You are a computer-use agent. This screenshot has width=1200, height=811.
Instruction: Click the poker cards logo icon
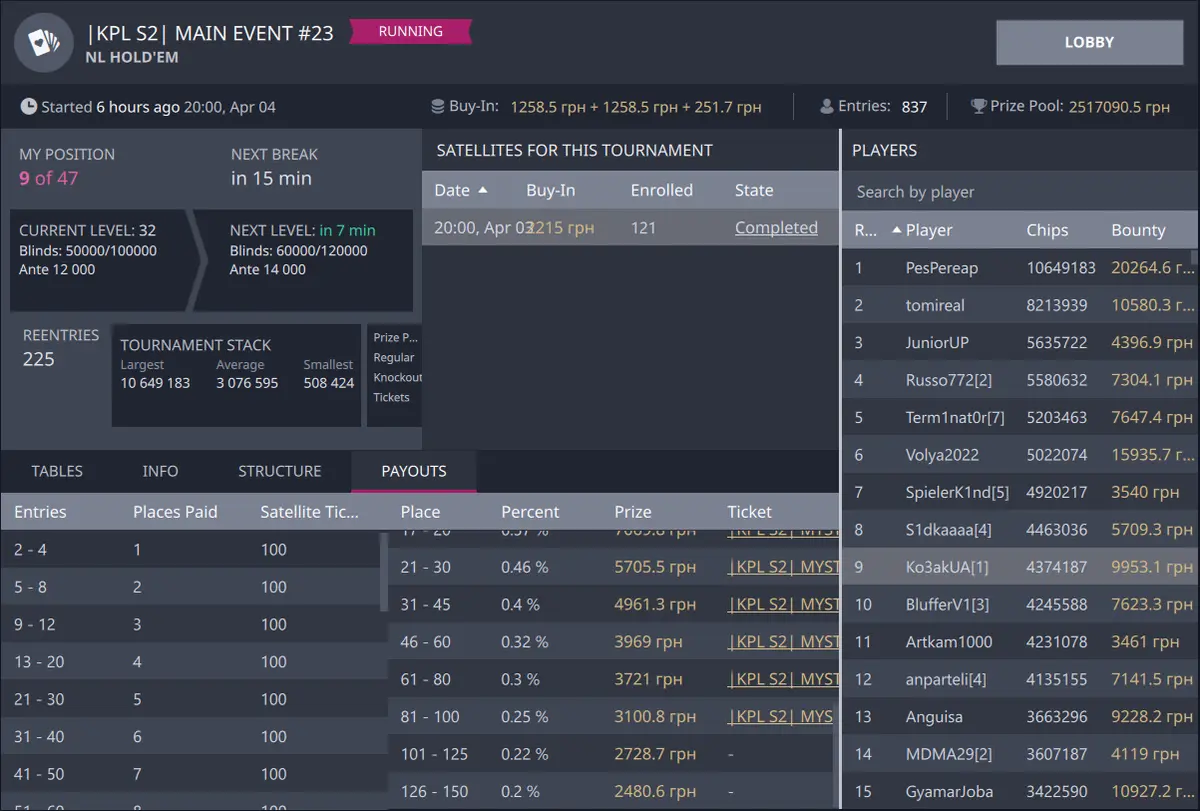(x=43, y=43)
